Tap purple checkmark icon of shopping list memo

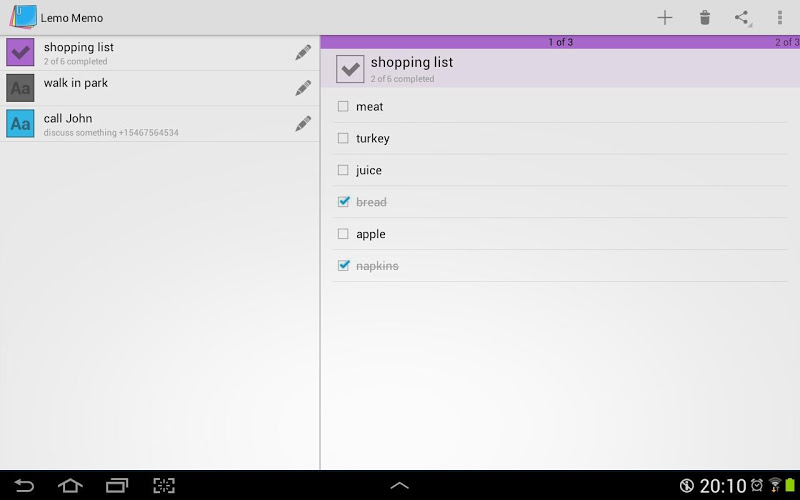coord(20,52)
